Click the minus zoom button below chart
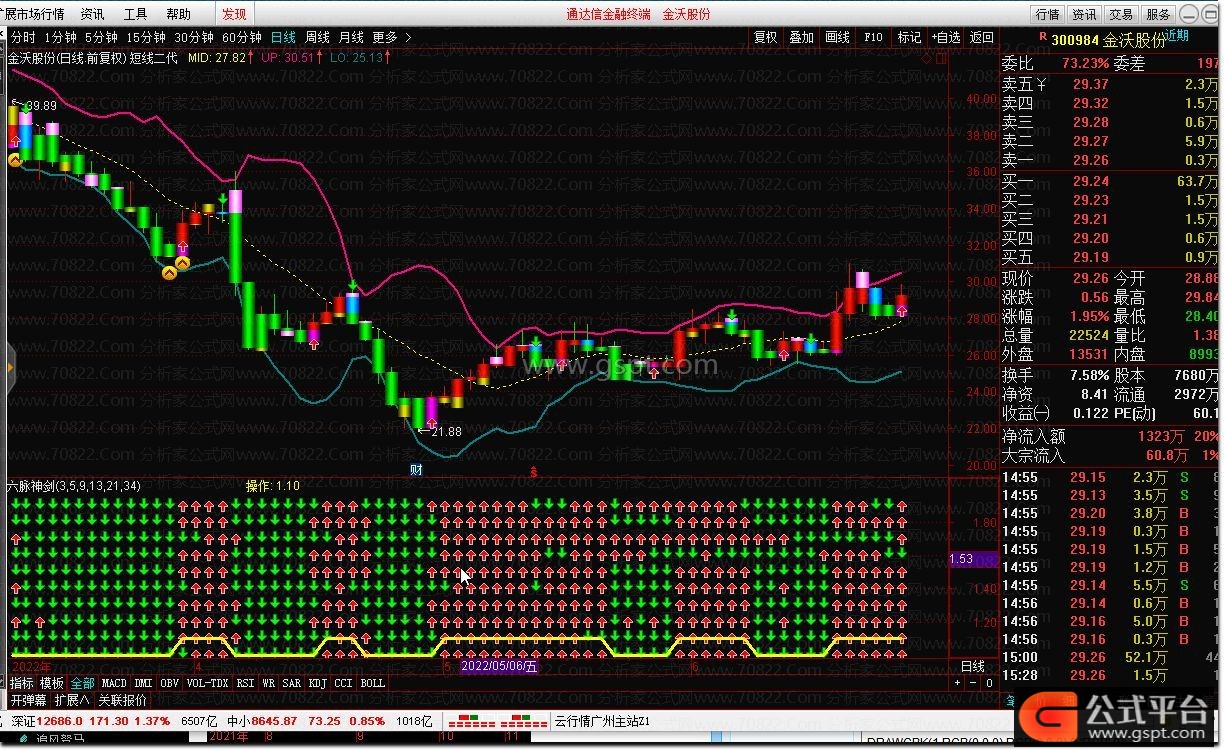 click(x=974, y=683)
